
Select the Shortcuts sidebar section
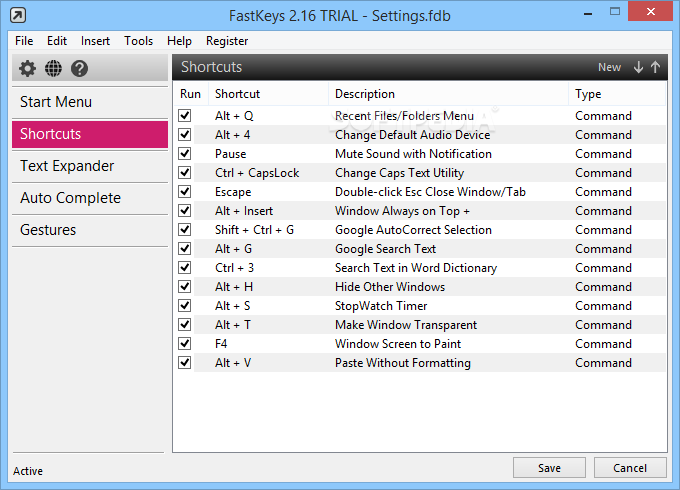click(90, 134)
